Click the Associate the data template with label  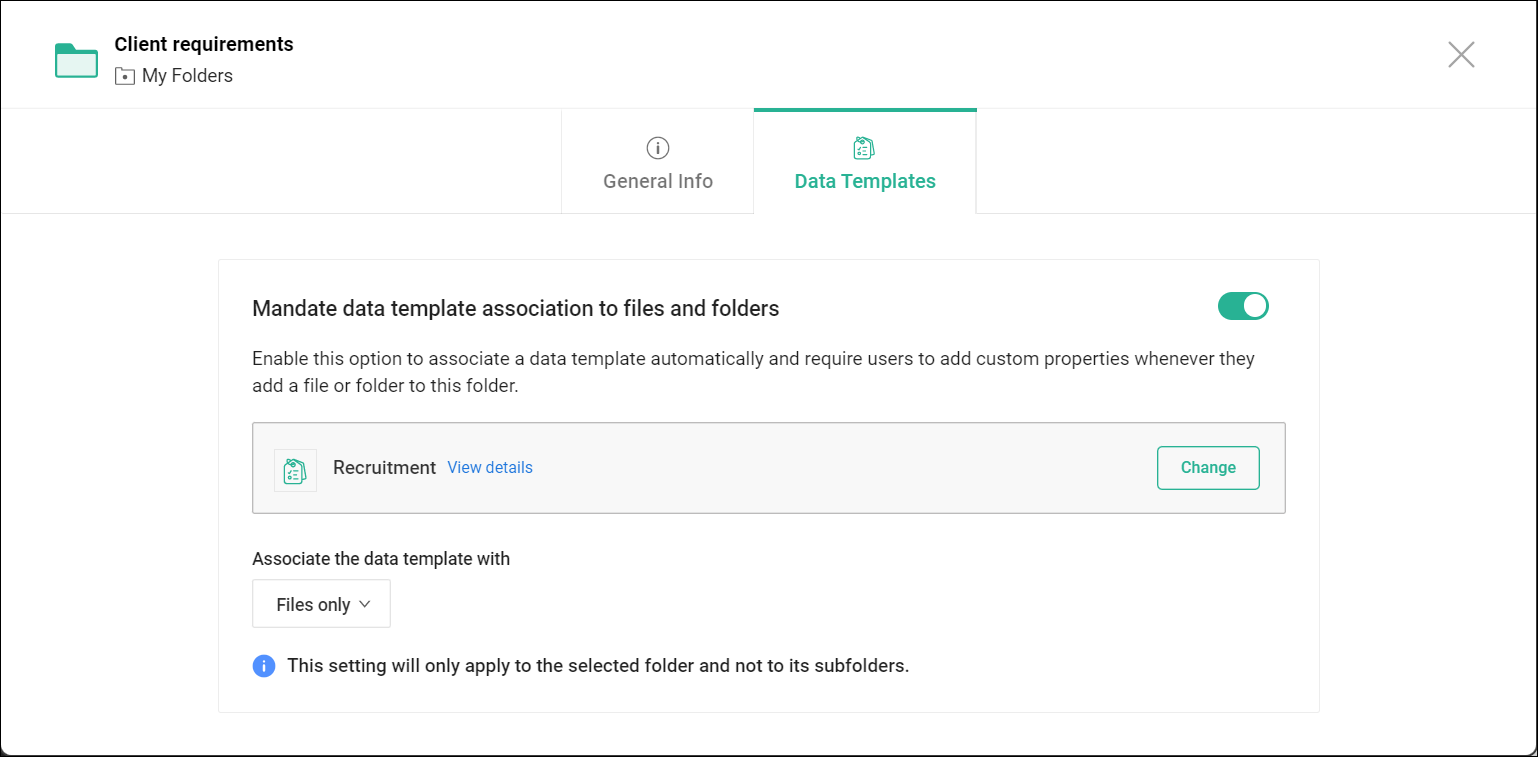381,559
